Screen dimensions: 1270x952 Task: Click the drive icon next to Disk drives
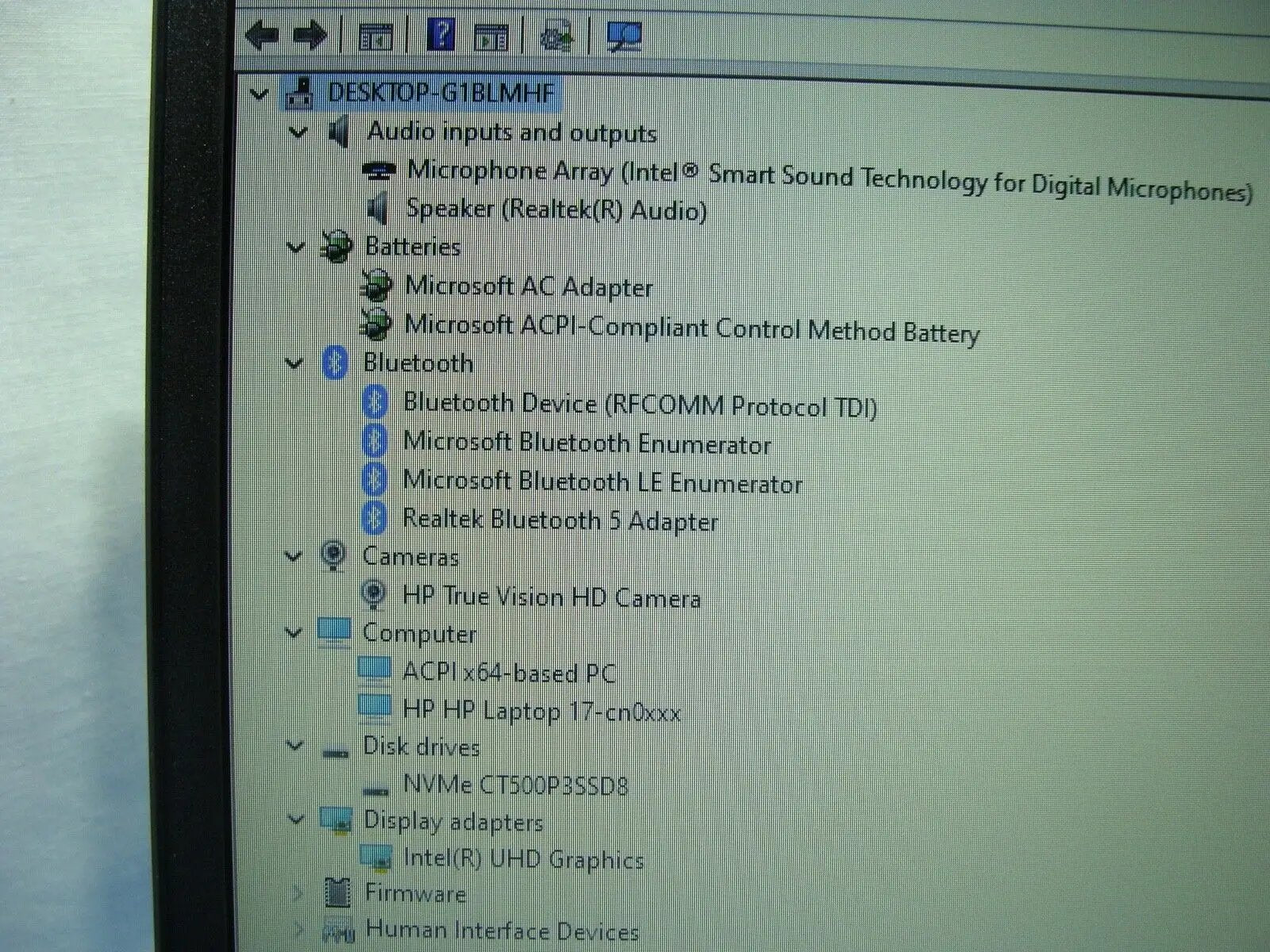(x=335, y=751)
